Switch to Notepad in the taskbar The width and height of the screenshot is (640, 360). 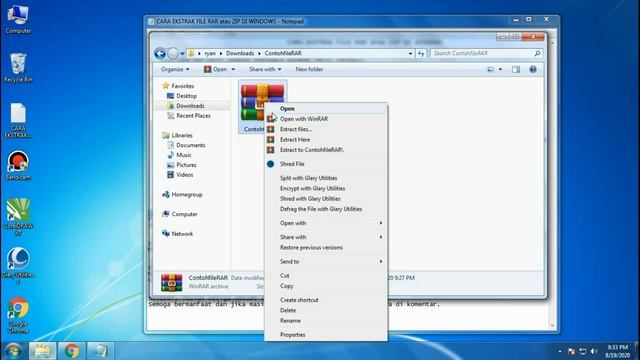point(100,351)
